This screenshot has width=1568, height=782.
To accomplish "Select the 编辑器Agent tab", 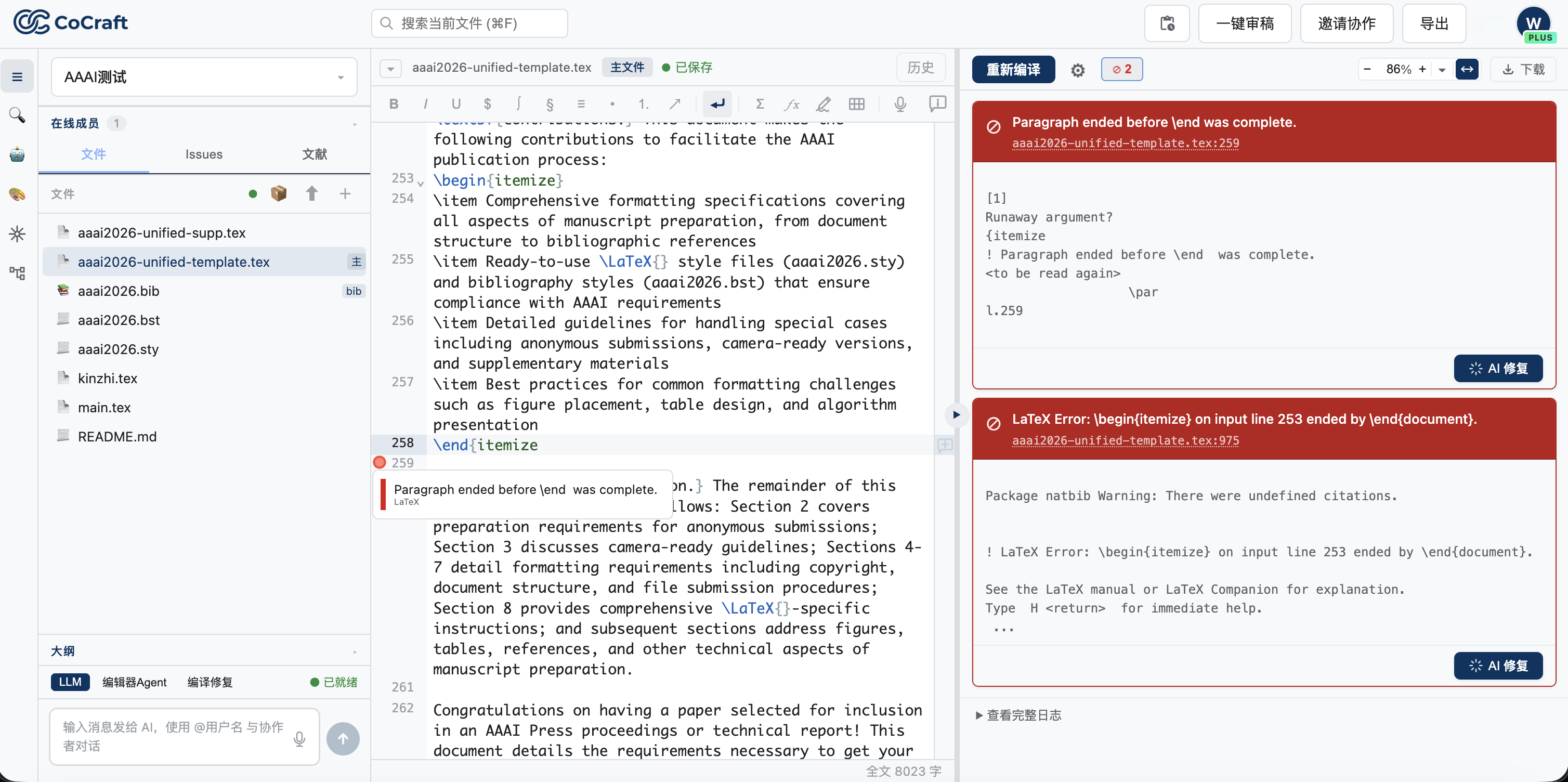I will point(135,682).
